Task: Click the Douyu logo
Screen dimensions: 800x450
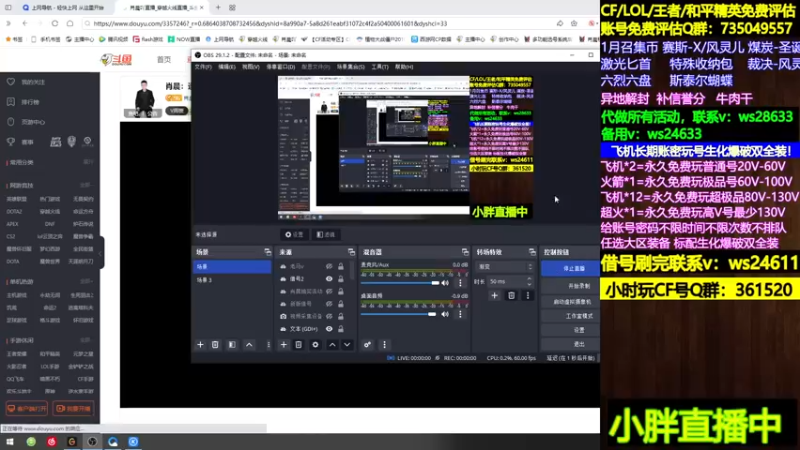Action: pyautogui.click(x=116, y=60)
